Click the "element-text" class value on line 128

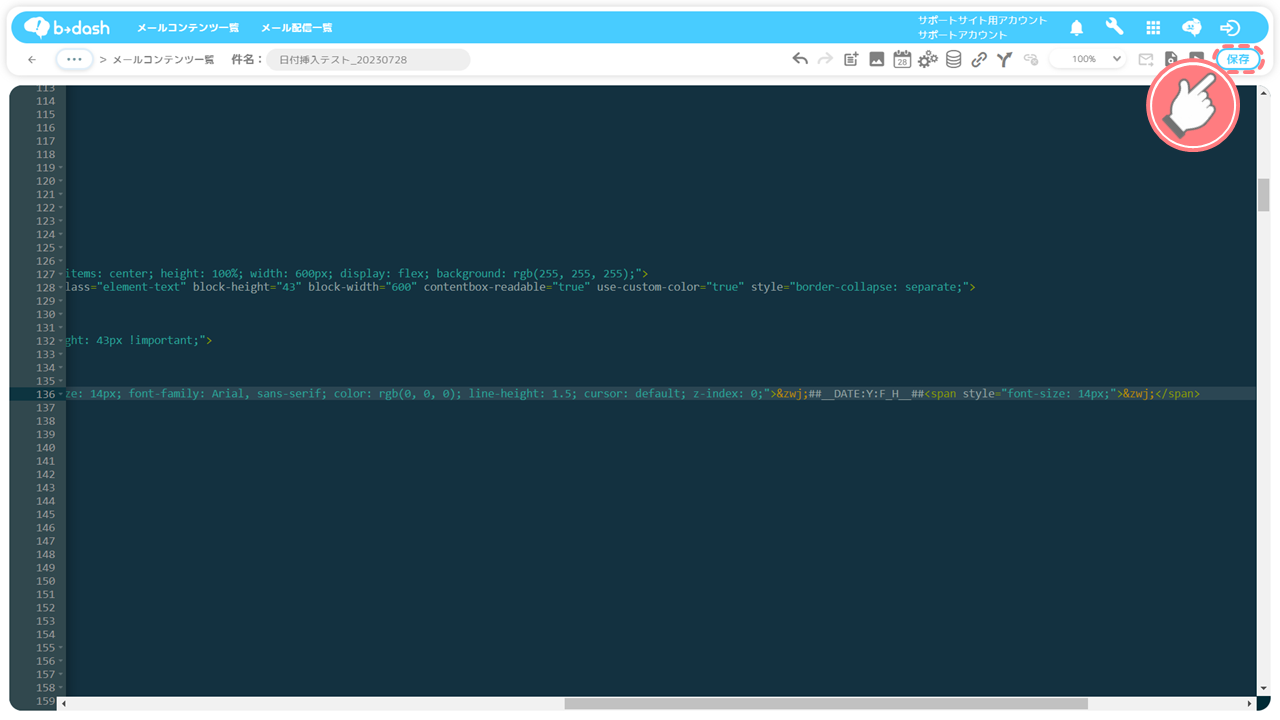[143, 287]
